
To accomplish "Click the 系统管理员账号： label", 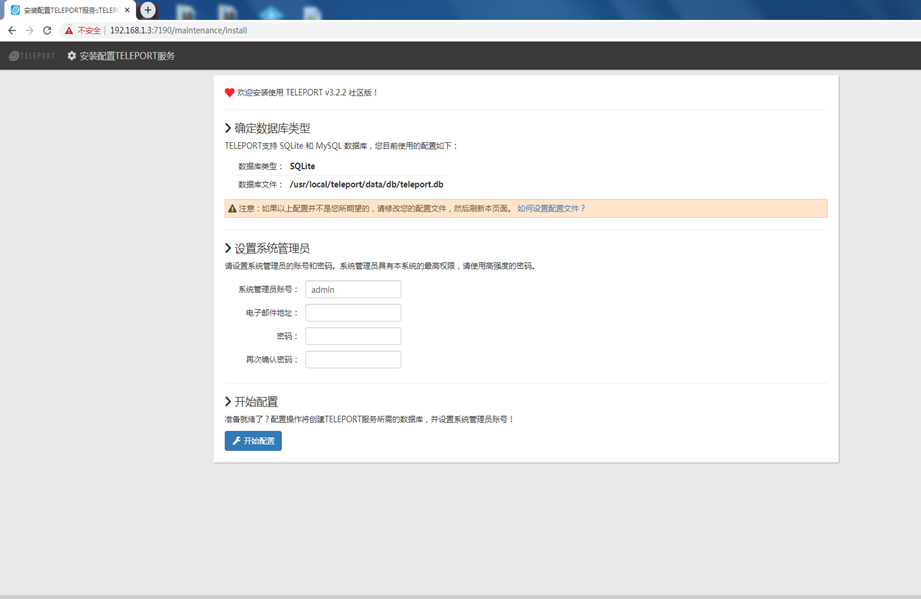I will [268, 290].
